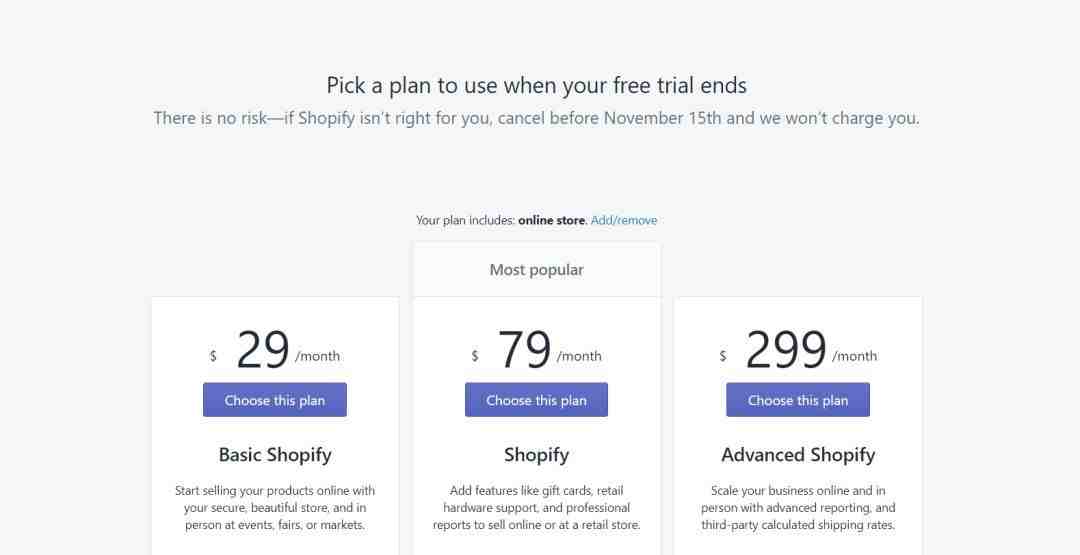Click the 'Your plan includes' label
Image resolution: width=1080 pixels, height=555 pixels.
click(466, 220)
